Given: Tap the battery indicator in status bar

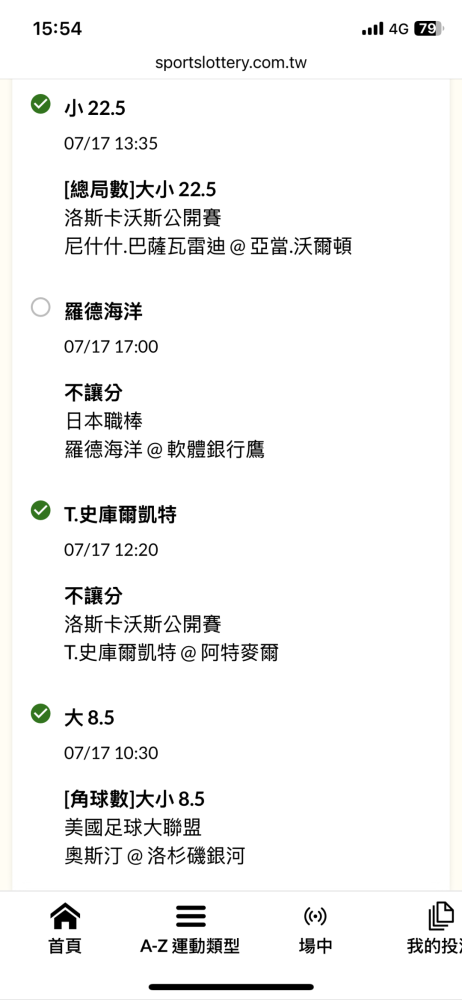Looking at the screenshot, I should (429, 29).
